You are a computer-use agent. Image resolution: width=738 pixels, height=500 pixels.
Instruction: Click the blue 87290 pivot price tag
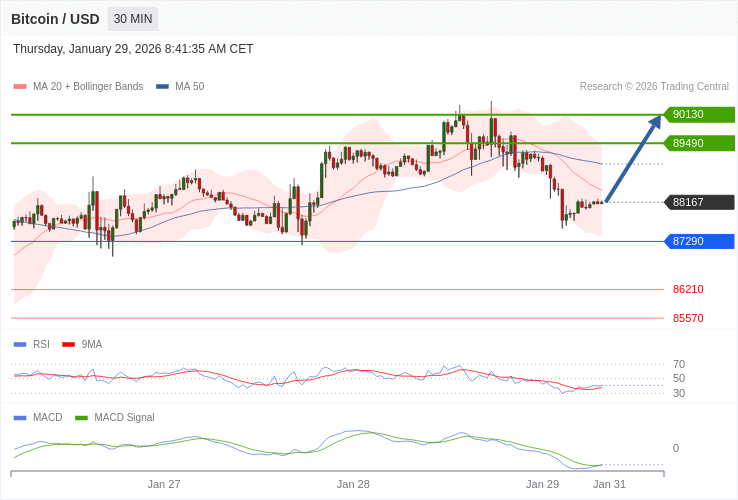pos(699,241)
